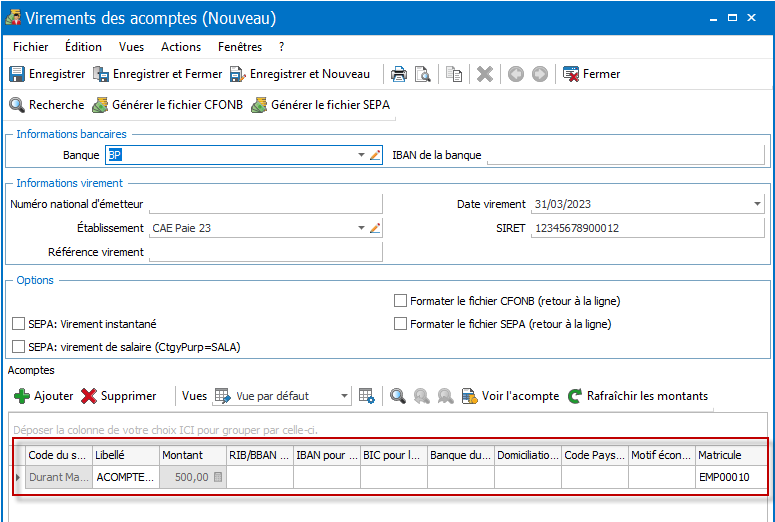Image resolution: width=775 pixels, height=522 pixels.
Task: Click Enregistrer et Nouveau
Action: pos(300,74)
